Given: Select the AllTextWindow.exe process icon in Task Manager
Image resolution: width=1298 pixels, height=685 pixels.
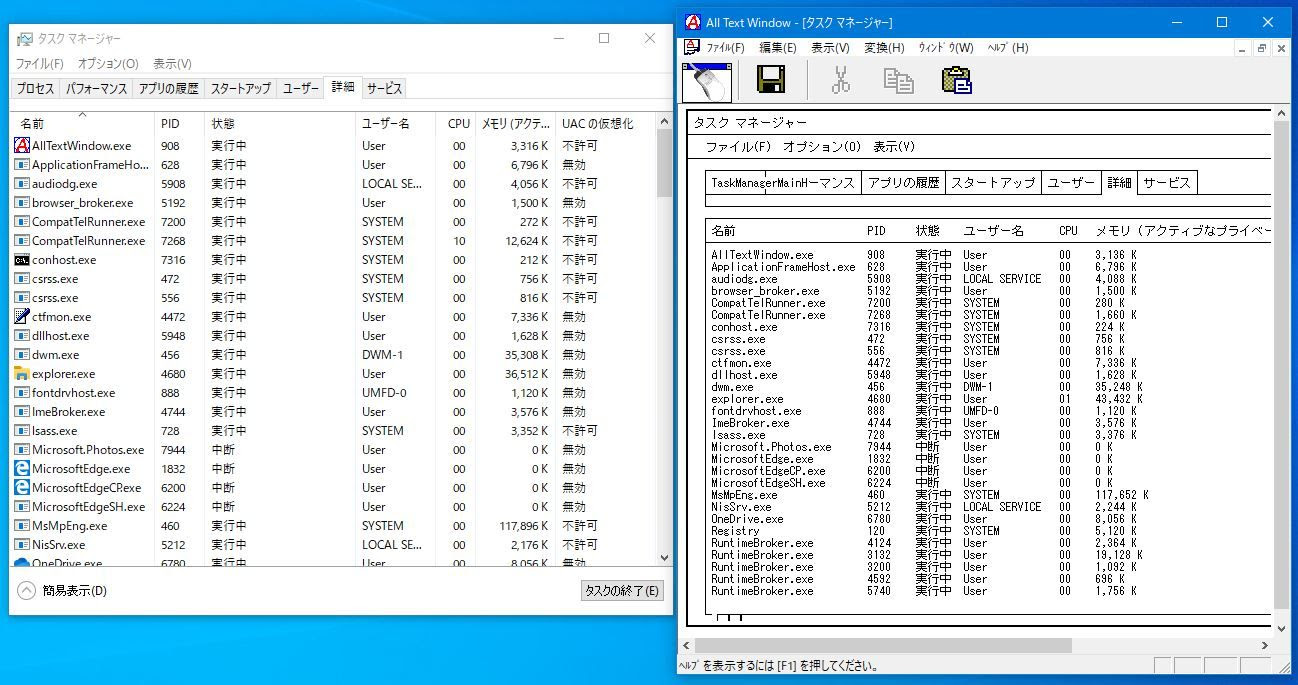Looking at the screenshot, I should pos(22,146).
